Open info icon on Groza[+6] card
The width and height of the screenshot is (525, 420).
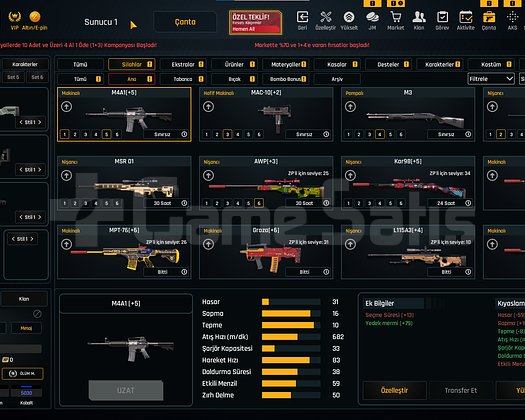click(326, 272)
